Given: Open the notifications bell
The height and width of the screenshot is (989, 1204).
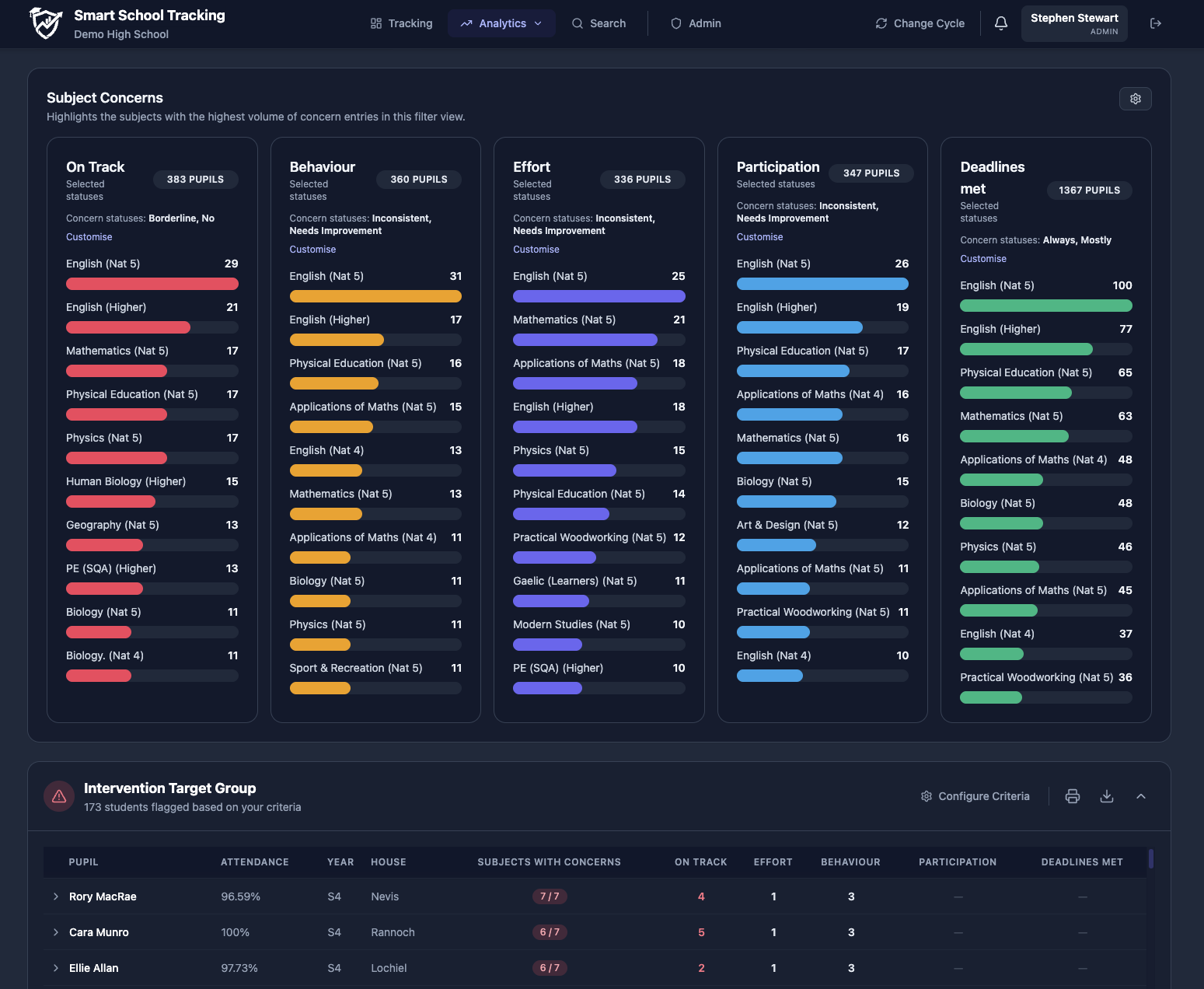Looking at the screenshot, I should tap(1001, 23).
